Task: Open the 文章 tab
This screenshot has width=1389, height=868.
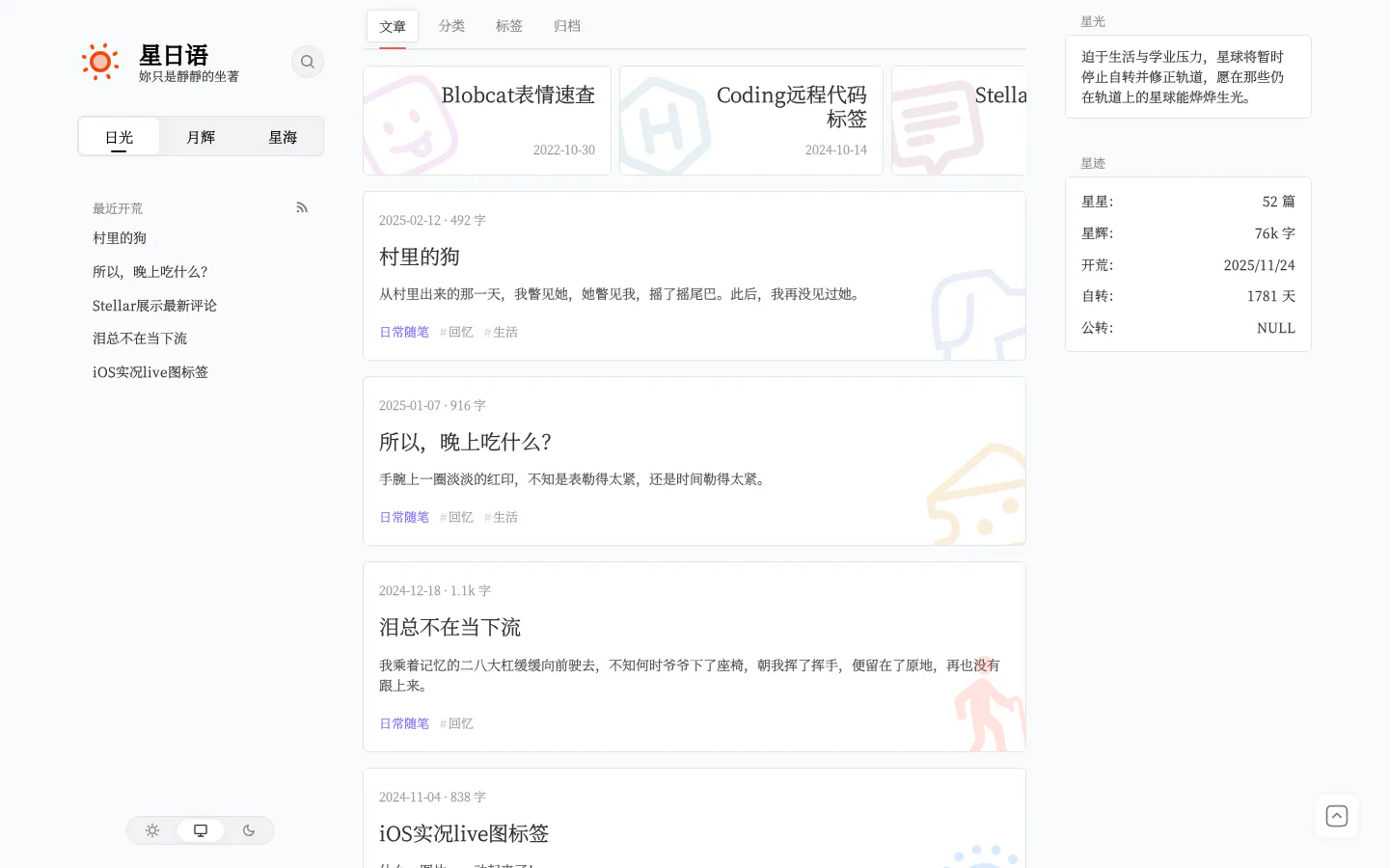Action: point(393,26)
